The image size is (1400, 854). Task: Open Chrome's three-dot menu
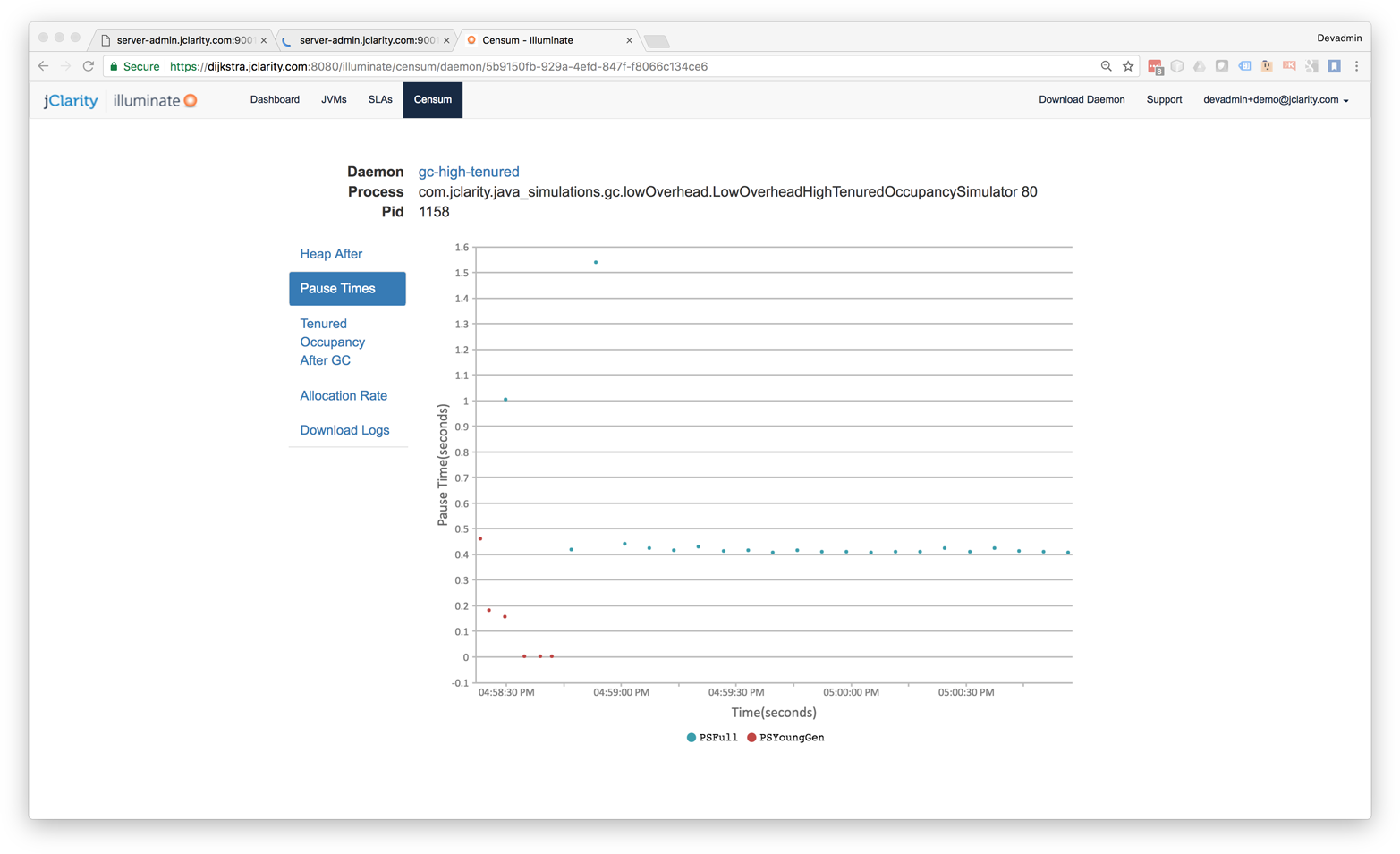click(x=1356, y=66)
